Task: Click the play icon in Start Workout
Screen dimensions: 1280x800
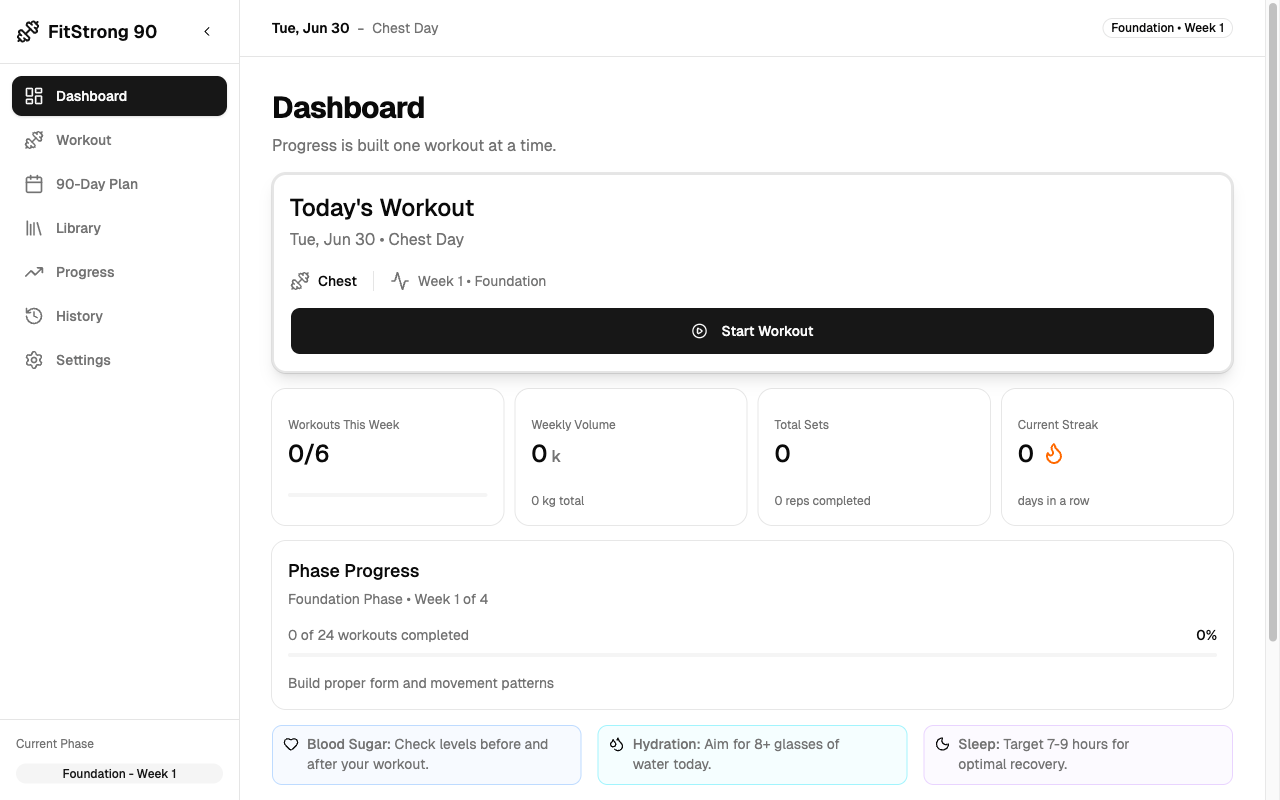Action: [x=700, y=331]
